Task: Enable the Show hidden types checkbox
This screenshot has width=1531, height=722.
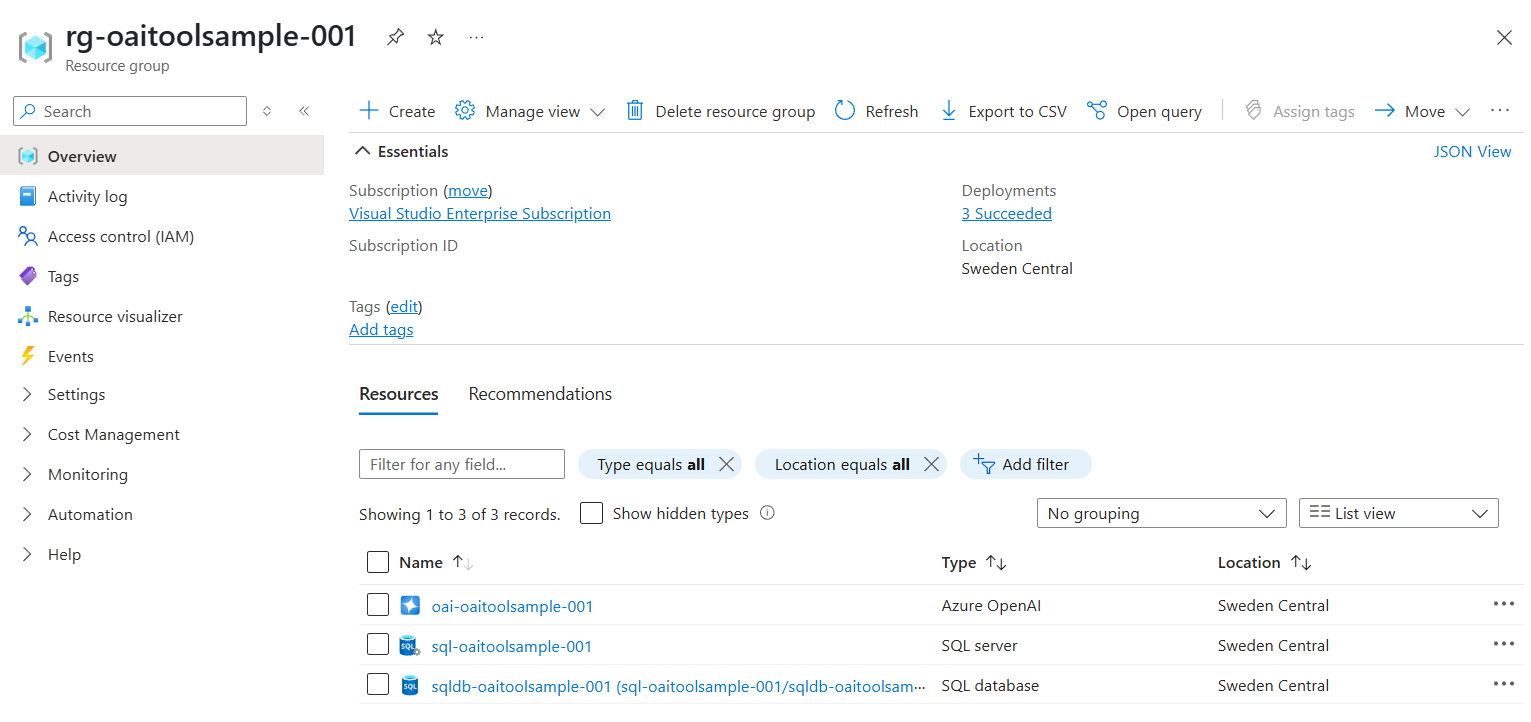Action: [x=592, y=513]
